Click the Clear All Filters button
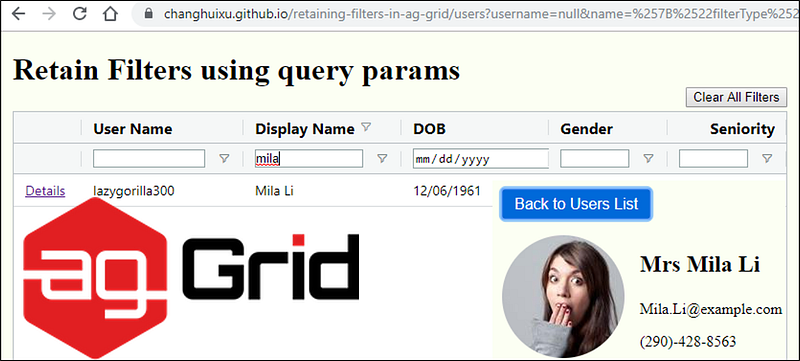Screen dimensions: 800x361 click(x=736, y=97)
